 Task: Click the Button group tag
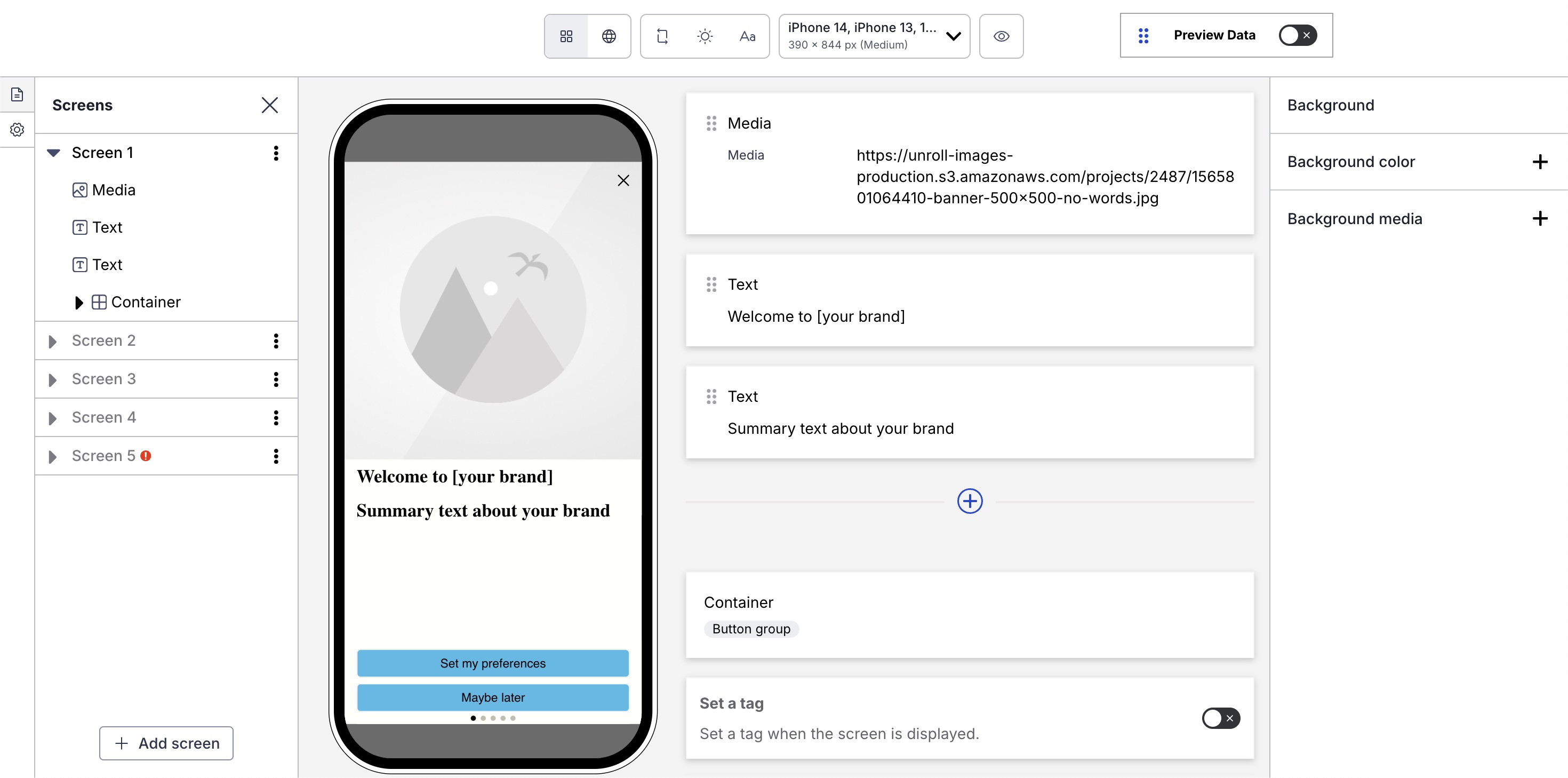751,629
